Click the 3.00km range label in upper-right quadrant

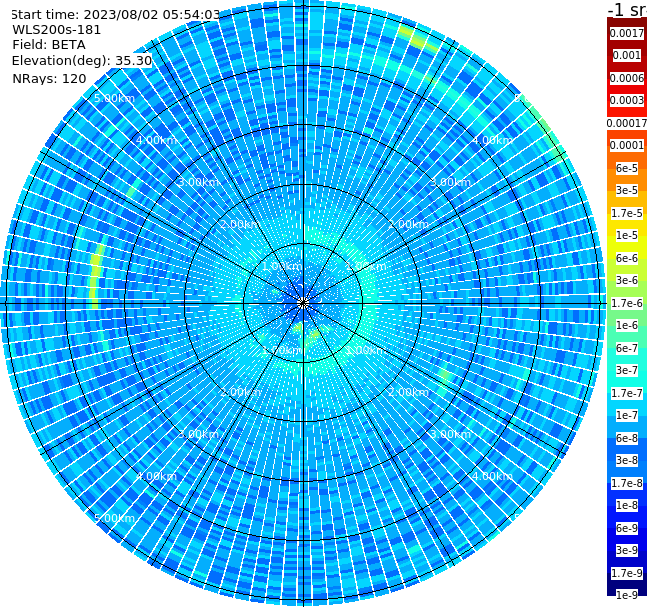(451, 182)
